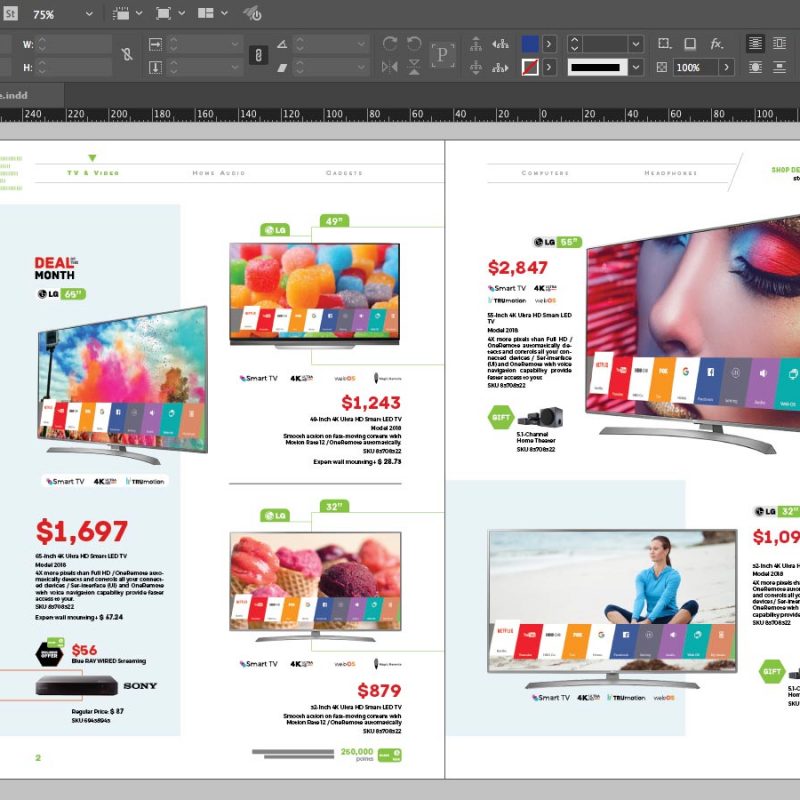Select Wrap Around Bounding Box
The image size is (800, 800).
pyautogui.click(x=780, y=44)
